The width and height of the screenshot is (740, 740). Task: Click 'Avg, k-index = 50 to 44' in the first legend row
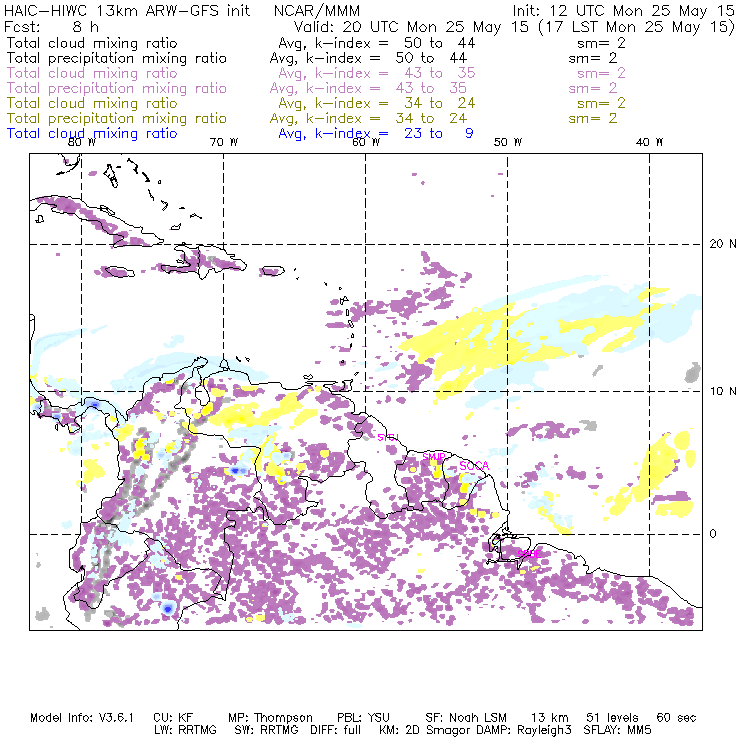(377, 43)
